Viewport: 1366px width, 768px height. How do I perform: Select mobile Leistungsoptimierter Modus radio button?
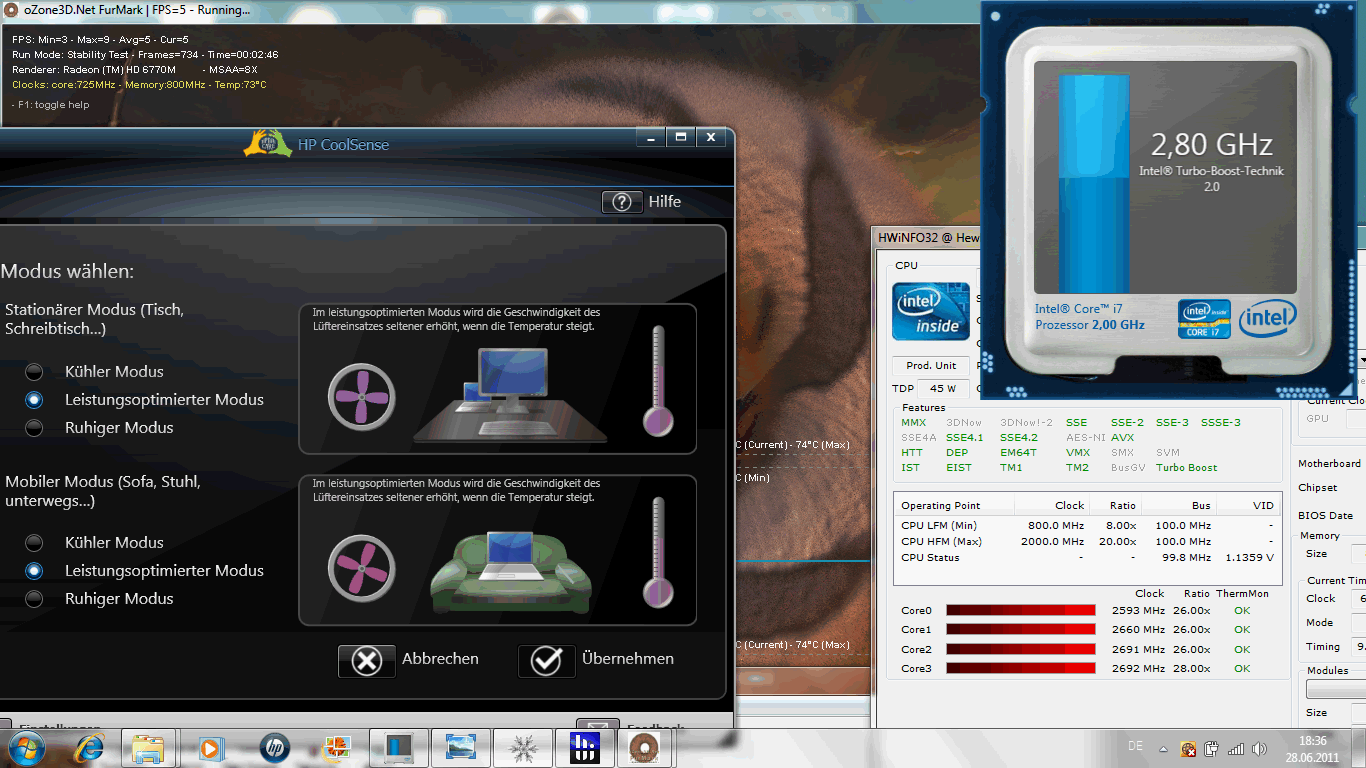click(35, 570)
